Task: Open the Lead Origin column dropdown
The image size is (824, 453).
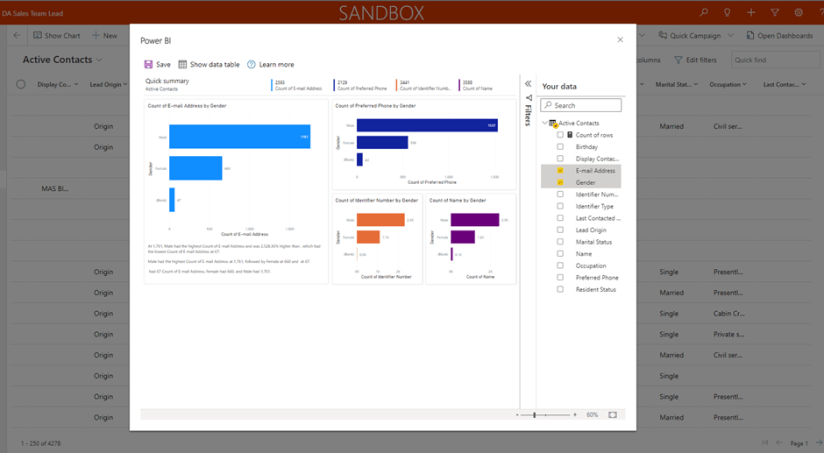Action: pos(125,84)
